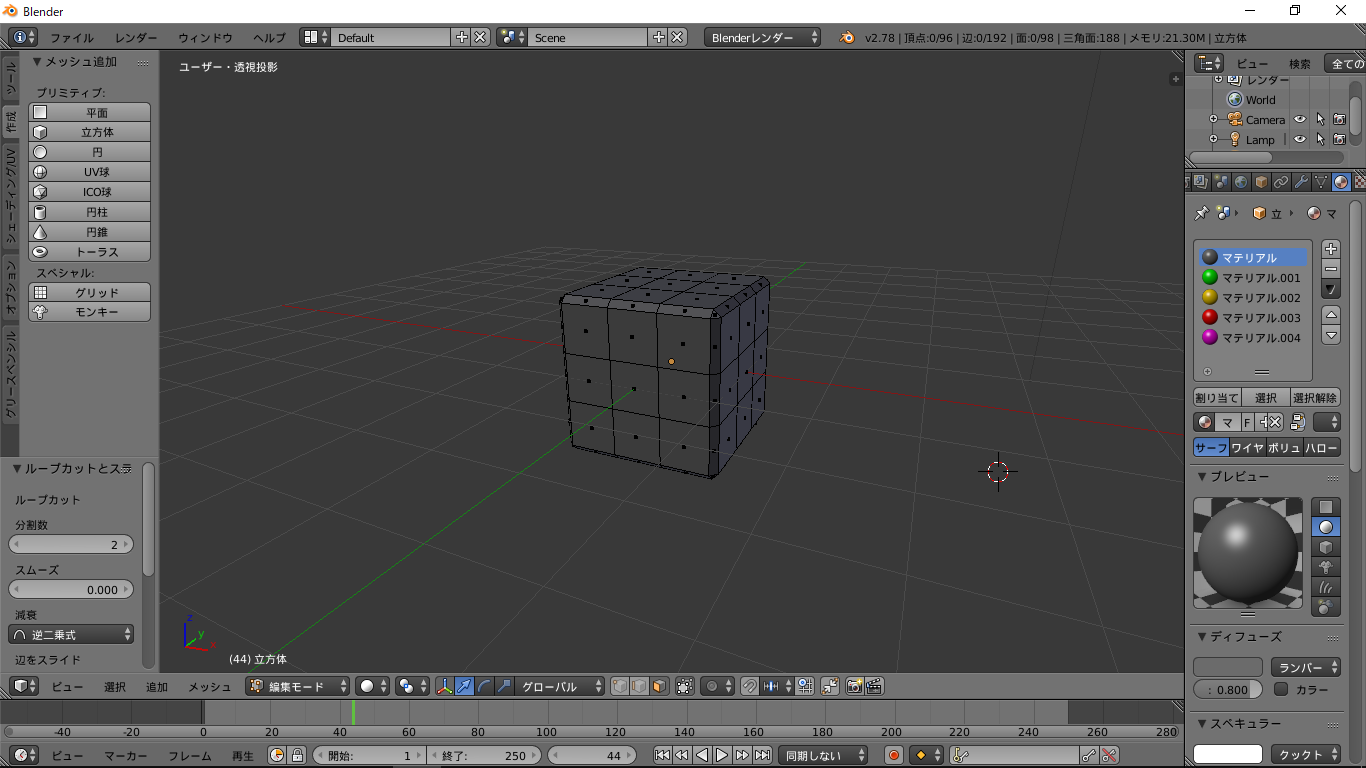Click the snap magnet icon in viewport header
Image resolution: width=1366 pixels, height=768 pixels.
tap(749, 686)
